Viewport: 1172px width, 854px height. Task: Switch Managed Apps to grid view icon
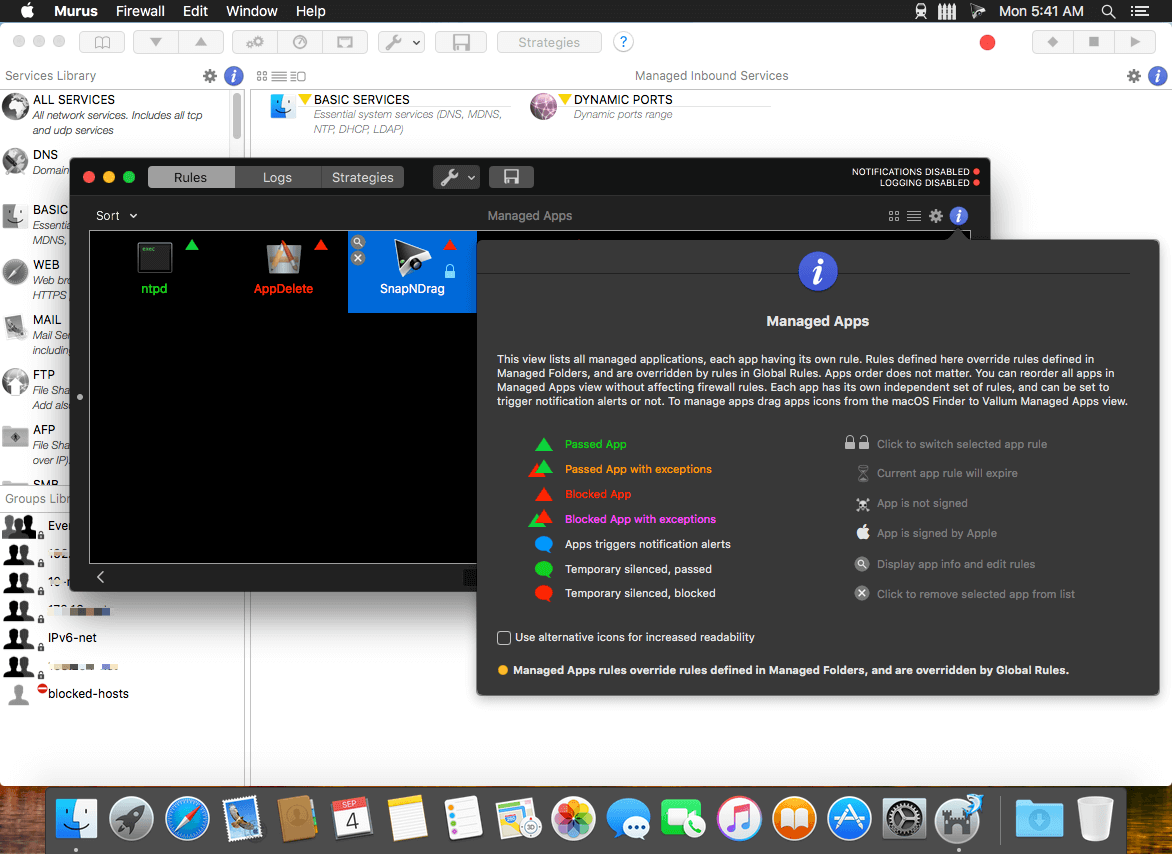coord(894,216)
